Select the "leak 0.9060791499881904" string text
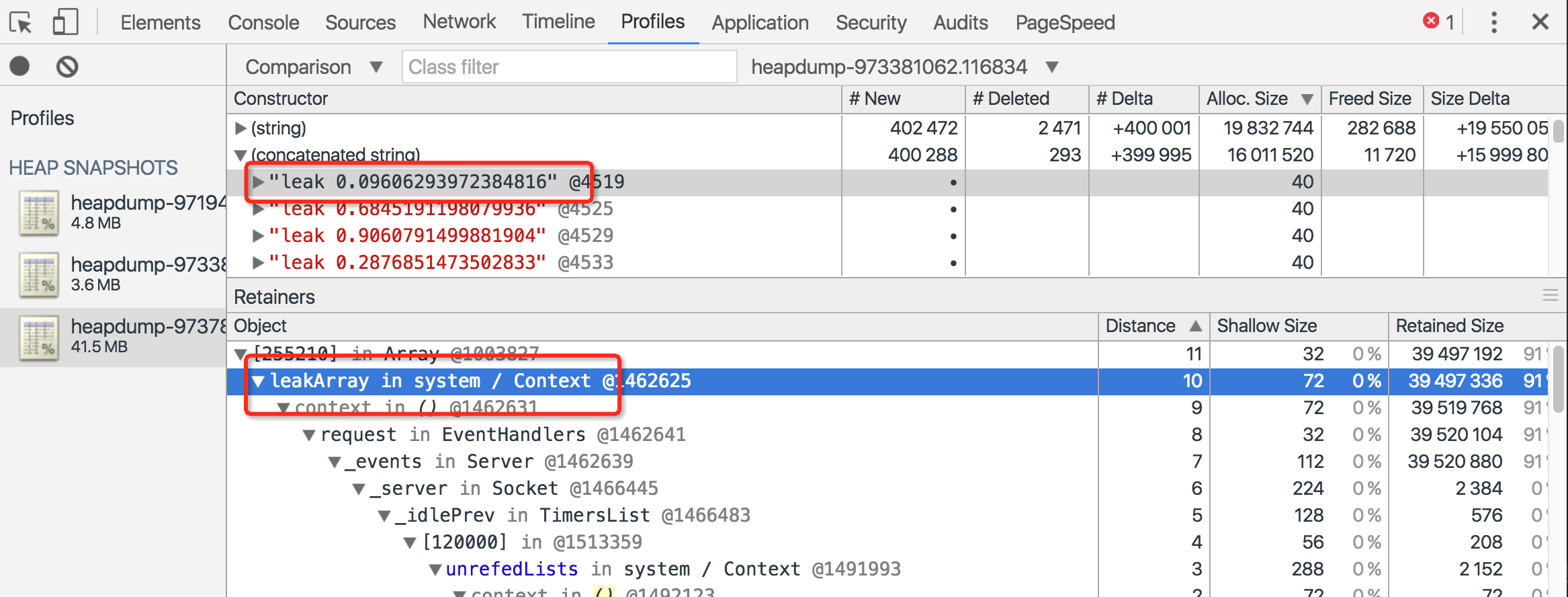Viewport: 1568px width, 597px height. [407, 235]
